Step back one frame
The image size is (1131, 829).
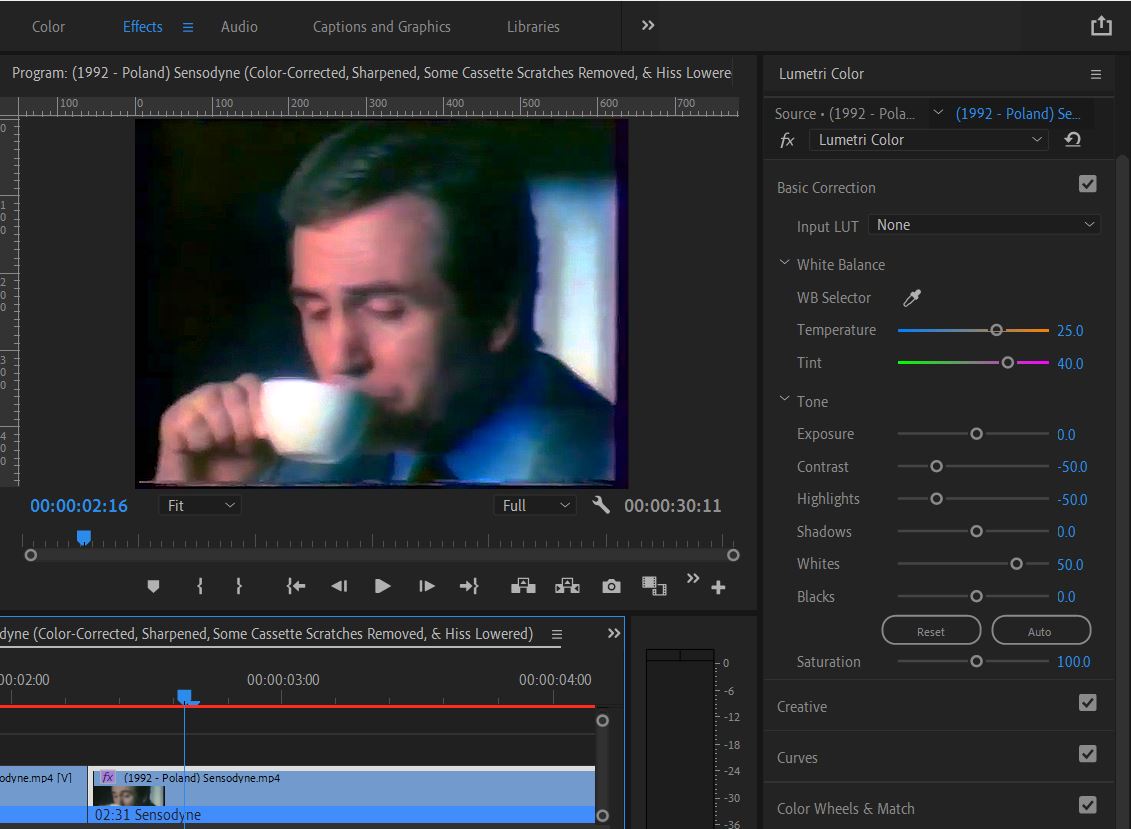[x=339, y=587]
